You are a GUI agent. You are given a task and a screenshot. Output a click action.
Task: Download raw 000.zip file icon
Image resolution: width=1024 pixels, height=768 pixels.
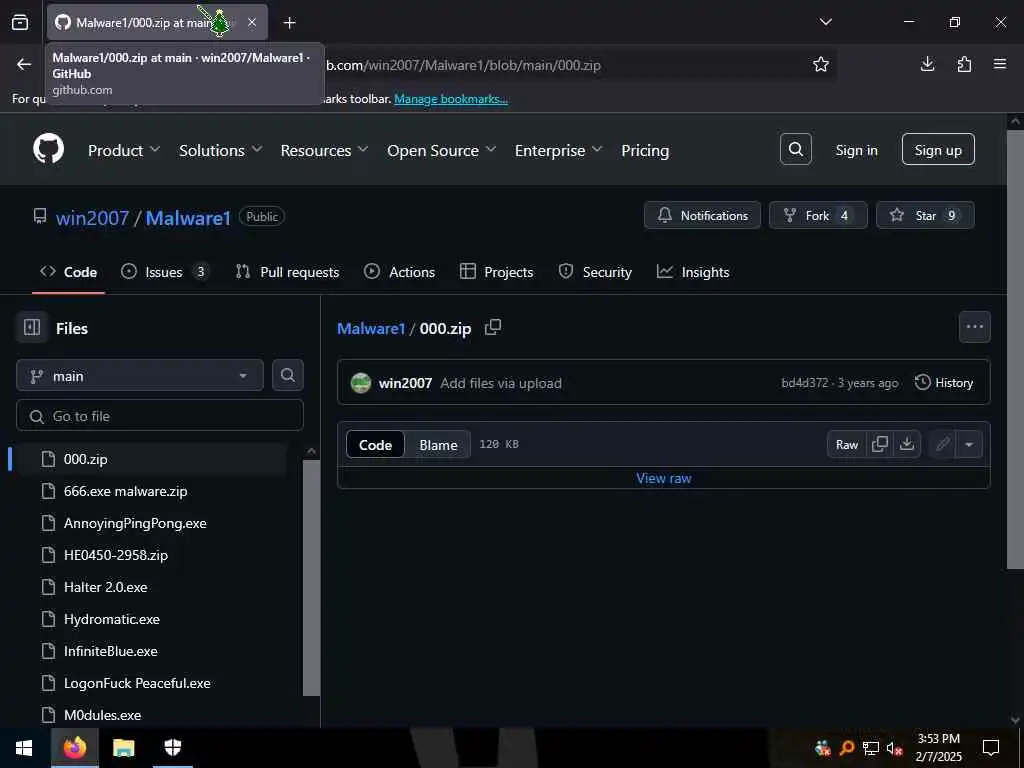[906, 444]
